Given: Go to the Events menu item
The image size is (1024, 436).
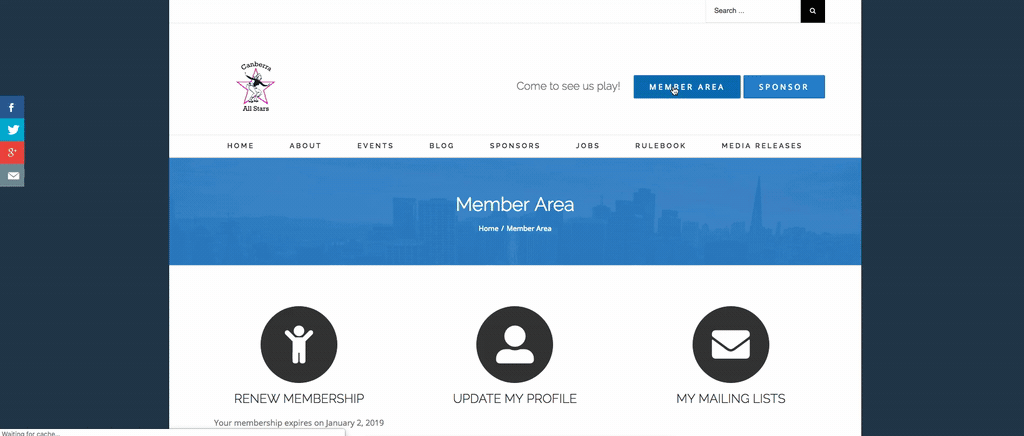Looking at the screenshot, I should pyautogui.click(x=375, y=146).
